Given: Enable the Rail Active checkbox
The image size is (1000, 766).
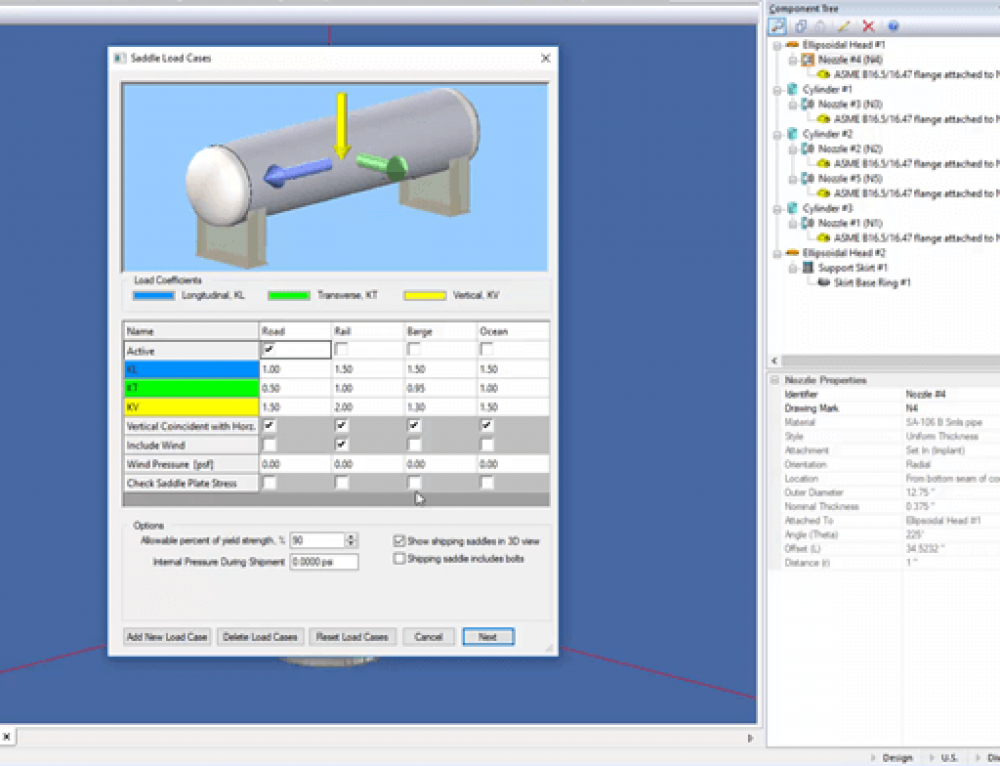Looking at the screenshot, I should coord(342,349).
